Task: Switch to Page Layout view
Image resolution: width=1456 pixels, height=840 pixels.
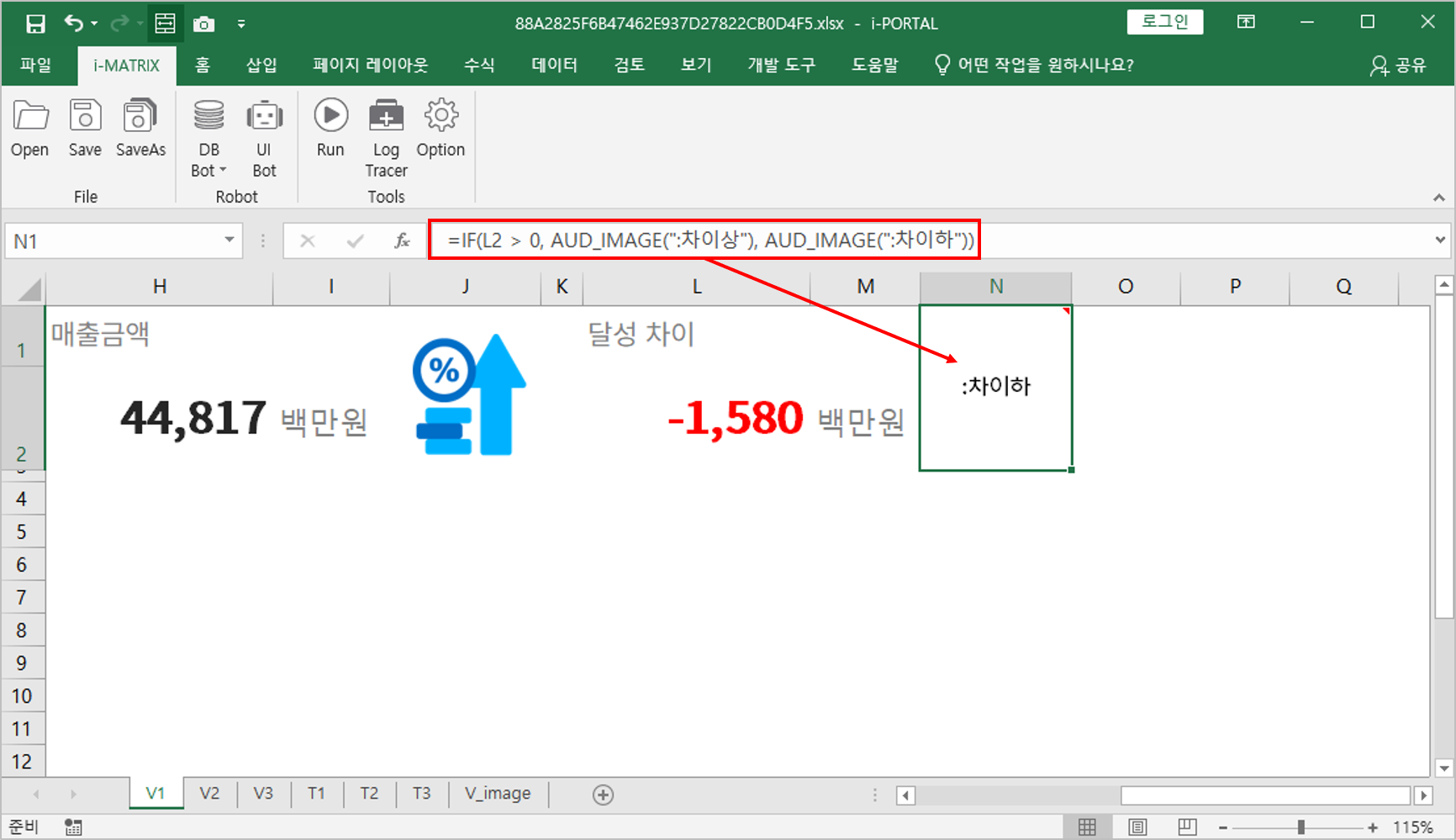Action: 1137,827
